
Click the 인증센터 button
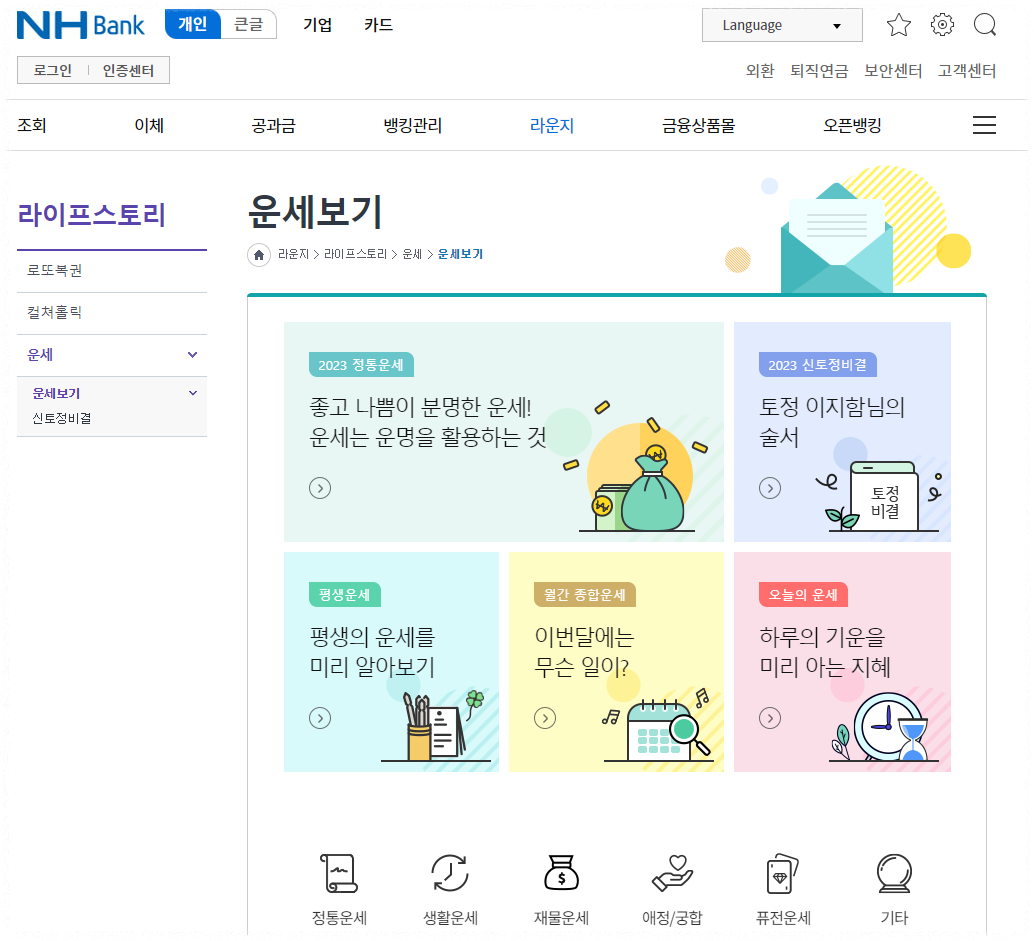point(128,71)
